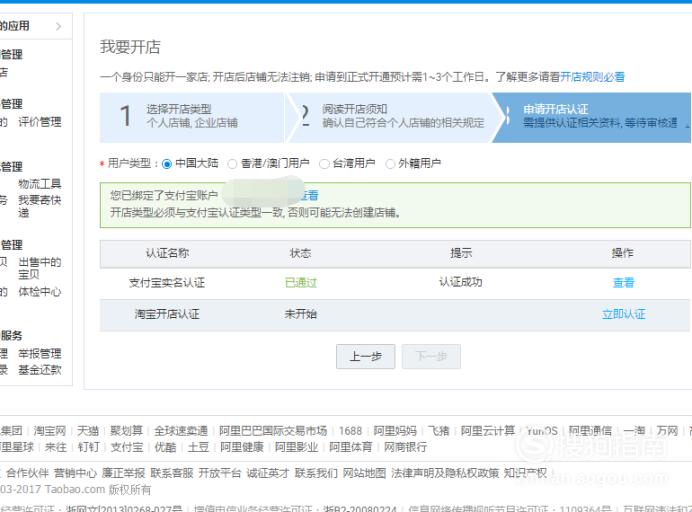Open 体检中心 sidebar item
The height and width of the screenshot is (512, 692).
click(40, 292)
